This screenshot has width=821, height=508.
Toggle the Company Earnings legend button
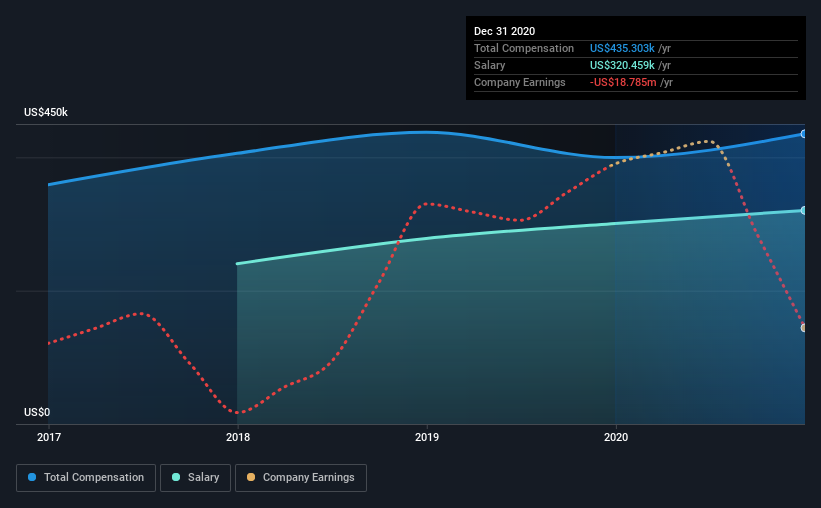(x=301, y=478)
